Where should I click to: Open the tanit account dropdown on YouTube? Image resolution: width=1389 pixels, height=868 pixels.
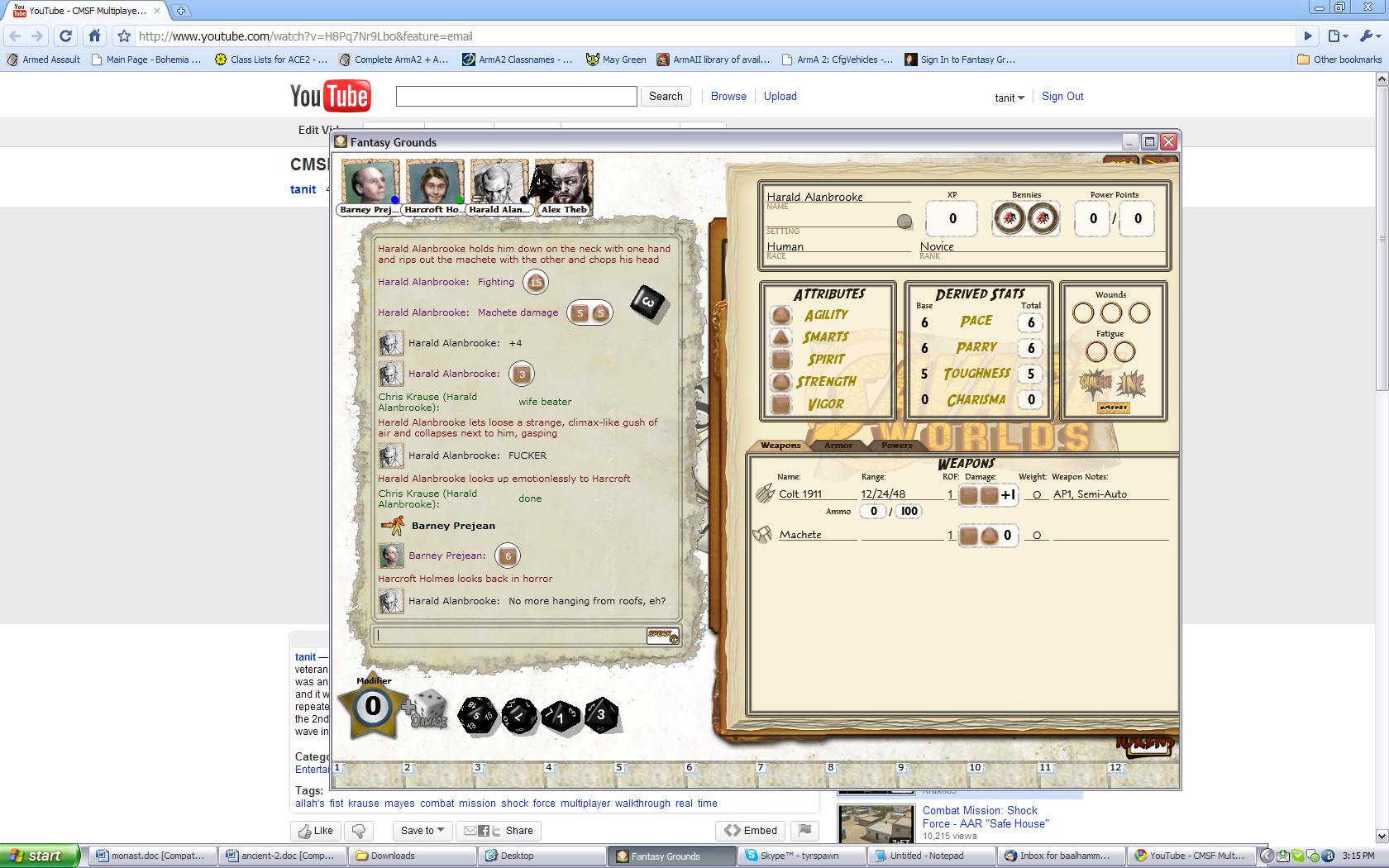(x=1010, y=98)
